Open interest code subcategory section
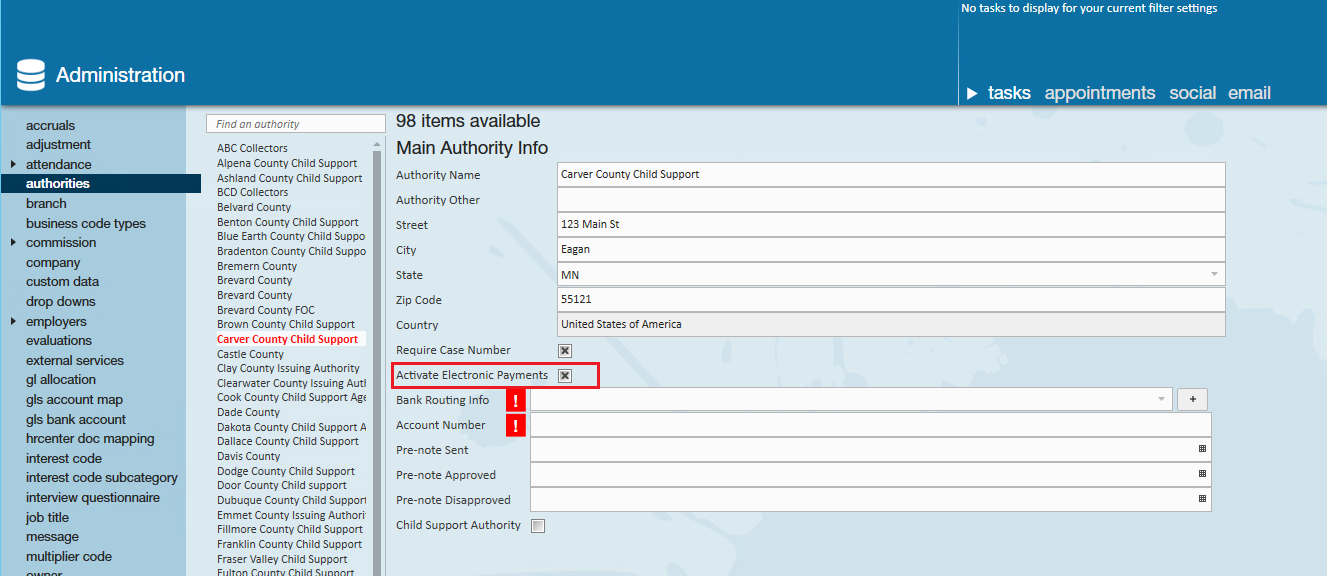This screenshot has height=576, width=1327. point(102,477)
